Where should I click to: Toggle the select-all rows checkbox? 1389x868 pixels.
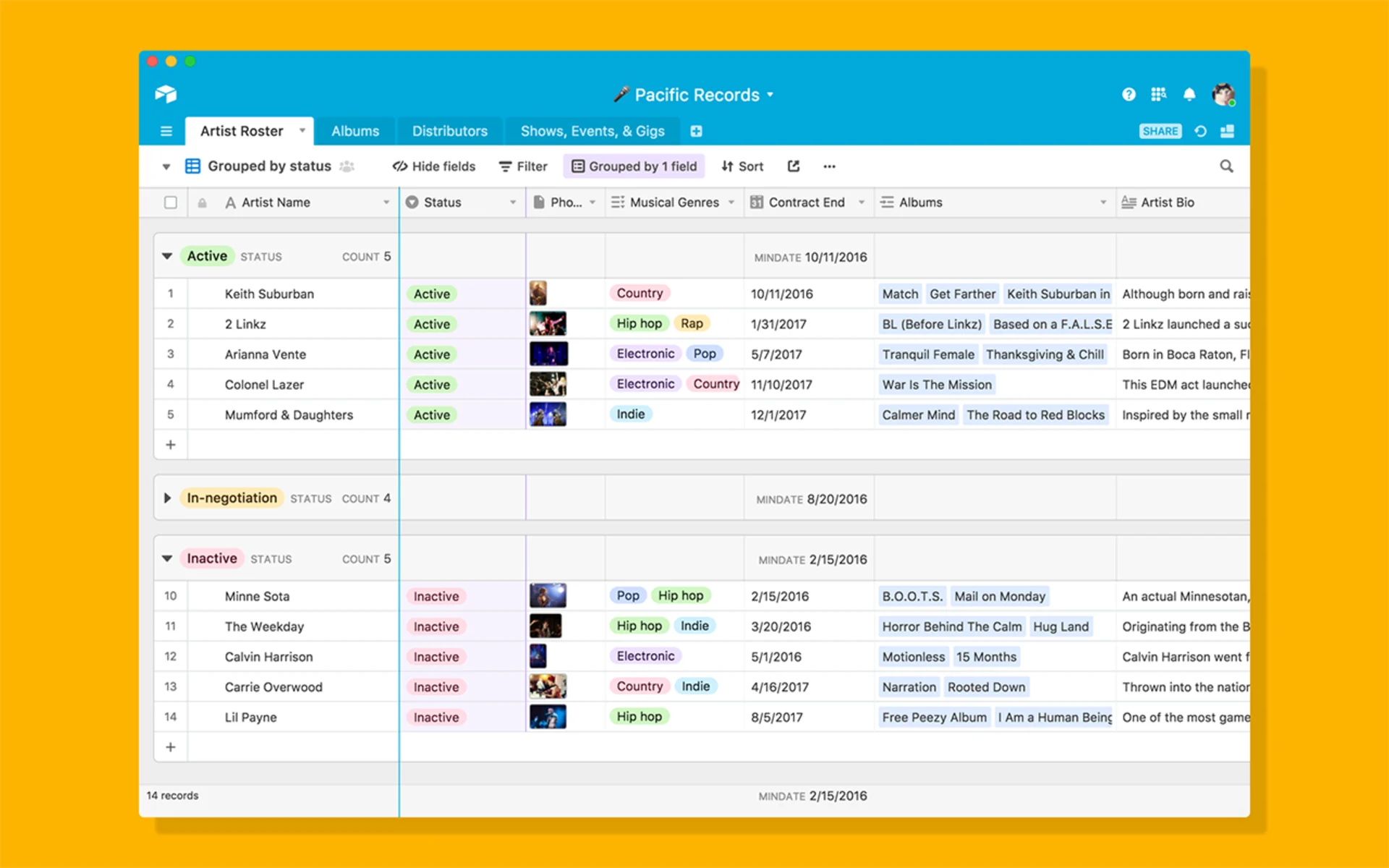[x=171, y=202]
